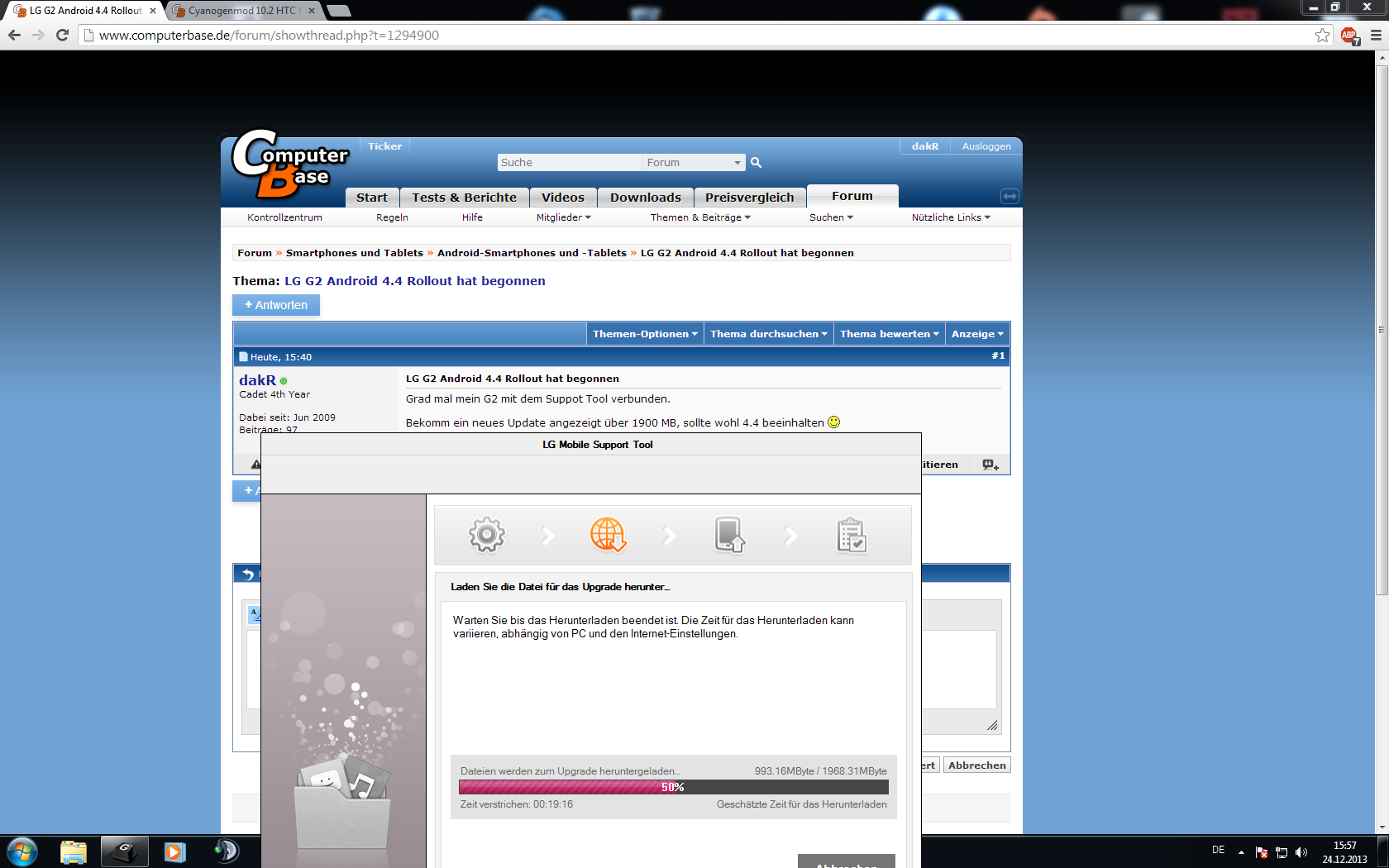
Task: Click the phone upgrade step icon
Action: [729, 535]
